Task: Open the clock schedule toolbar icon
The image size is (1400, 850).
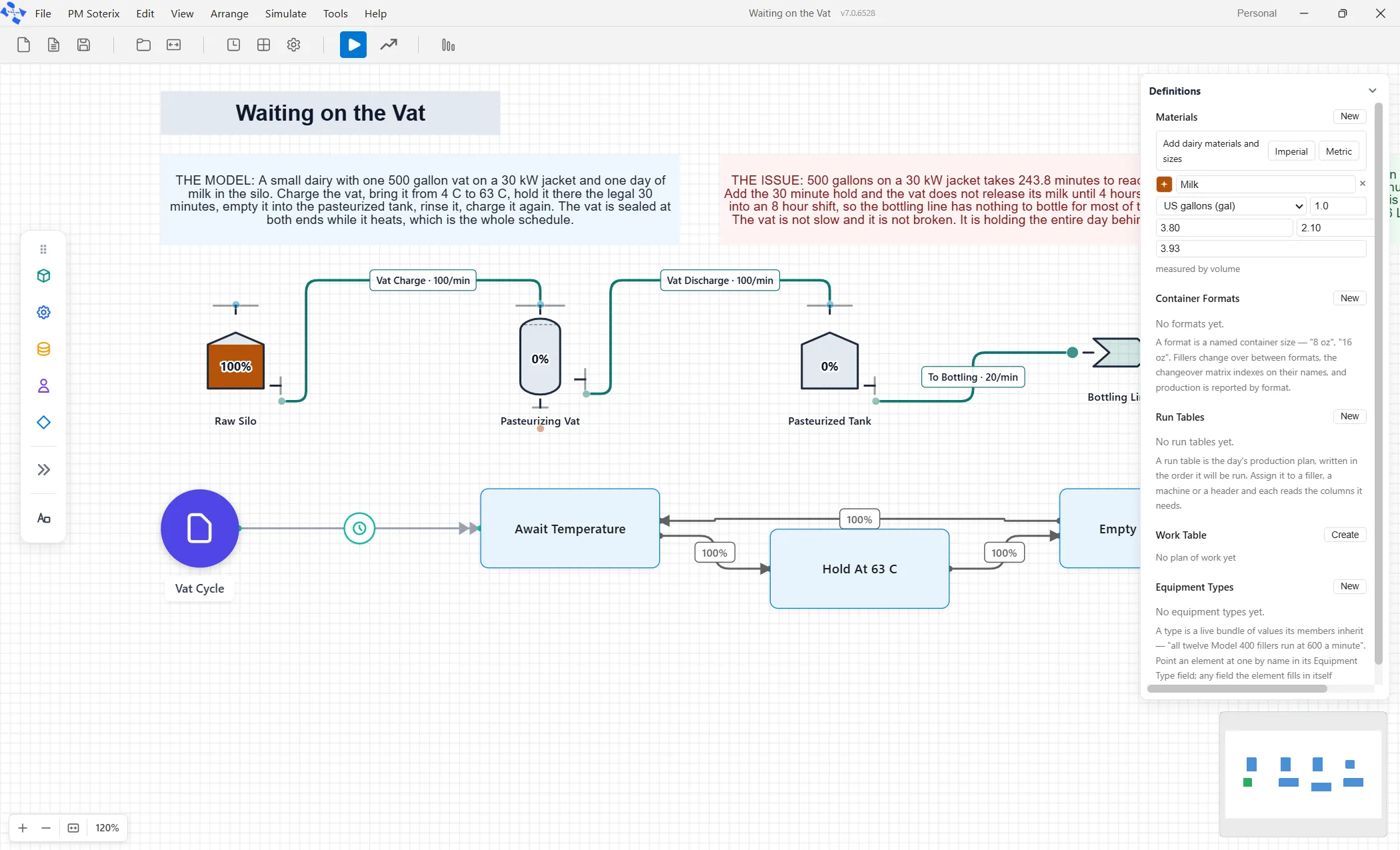Action: (233, 45)
